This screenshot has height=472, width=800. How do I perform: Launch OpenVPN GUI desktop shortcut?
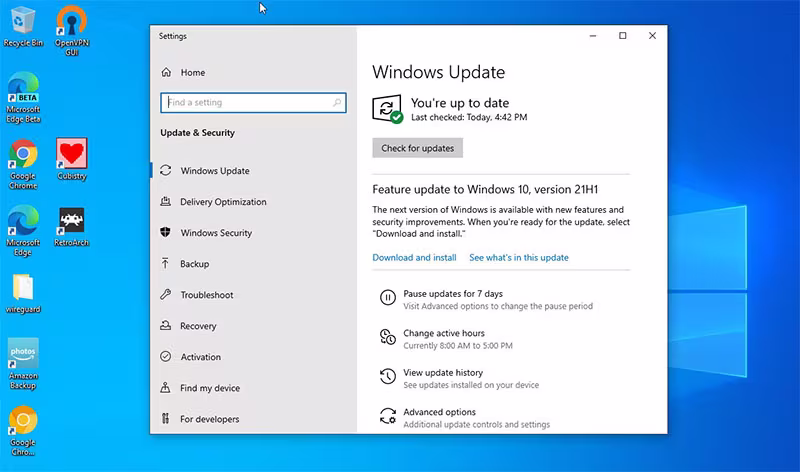[x=72, y=30]
